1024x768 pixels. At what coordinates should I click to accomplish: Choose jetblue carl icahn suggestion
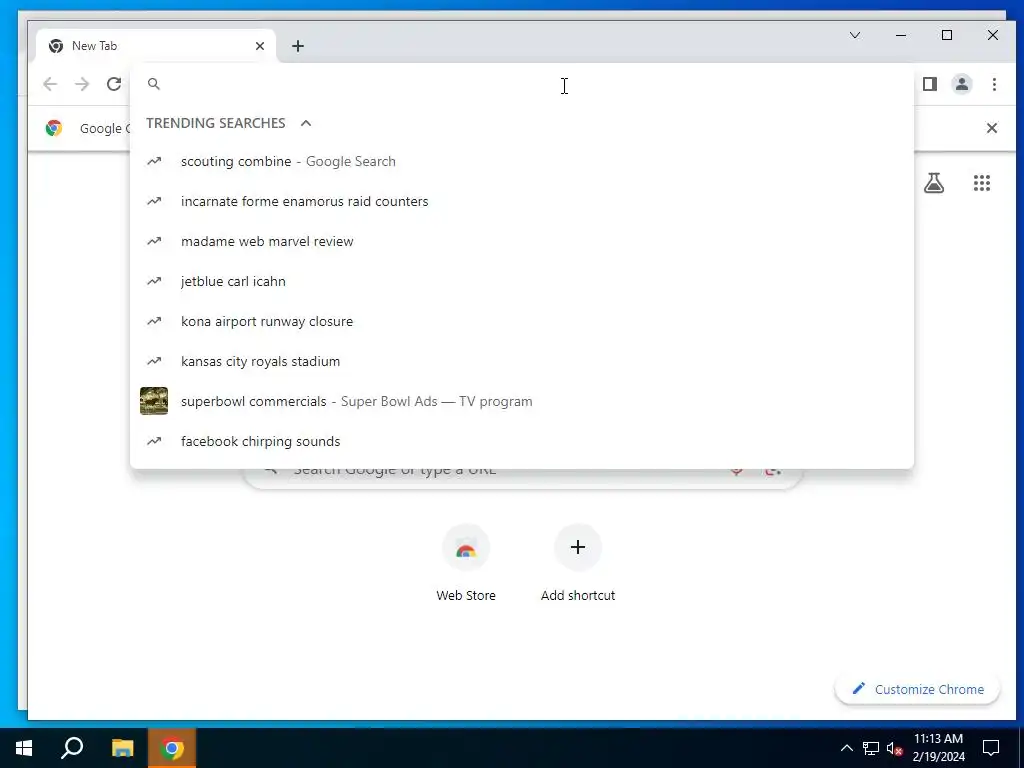[522, 281]
